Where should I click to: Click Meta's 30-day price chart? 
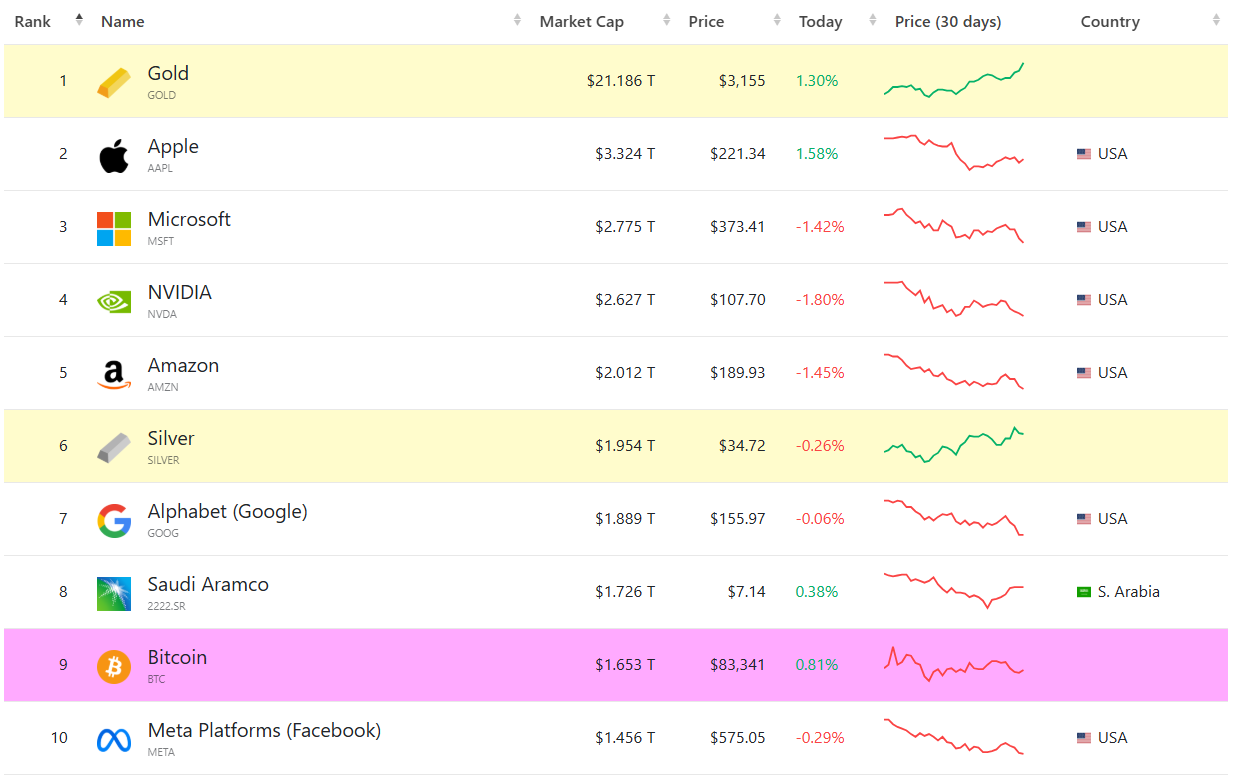(x=954, y=737)
